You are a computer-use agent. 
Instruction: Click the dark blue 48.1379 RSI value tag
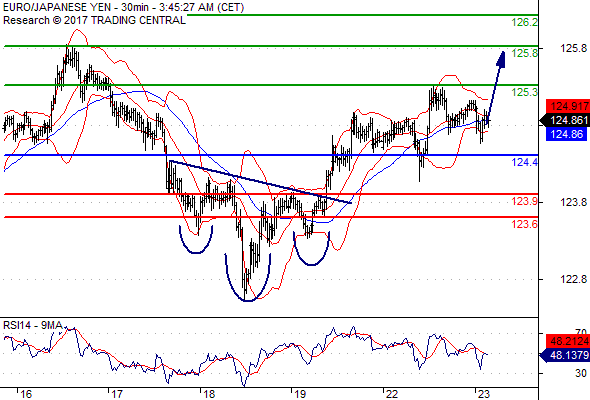566,355
